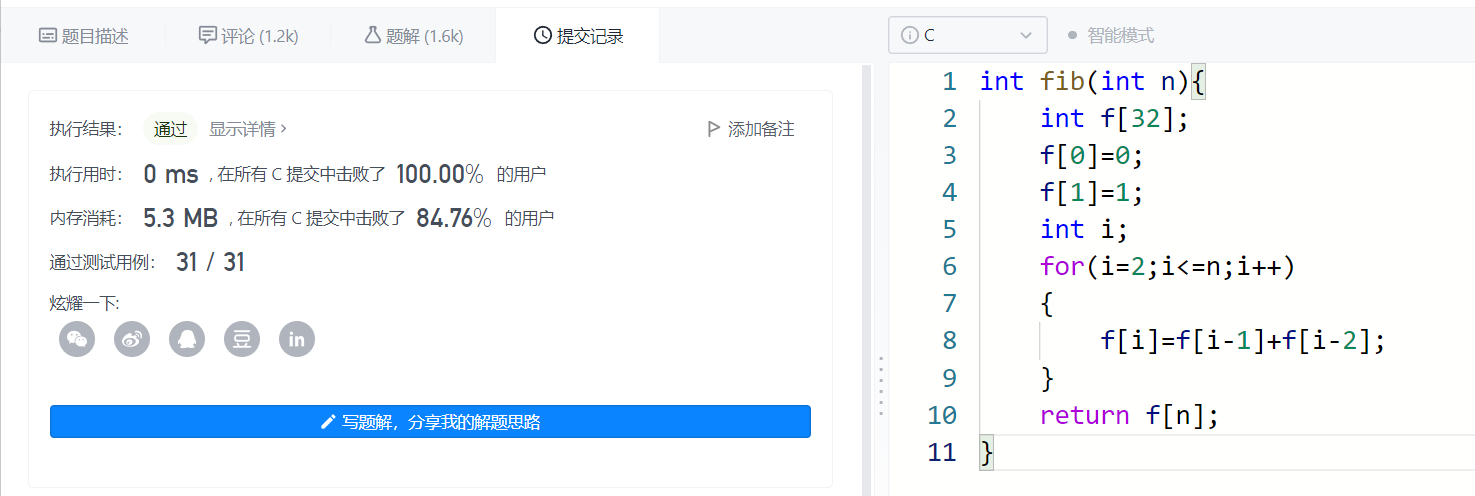Open the 评论 (1.2k) tab
1475x496 pixels.
pyautogui.click(x=249, y=36)
